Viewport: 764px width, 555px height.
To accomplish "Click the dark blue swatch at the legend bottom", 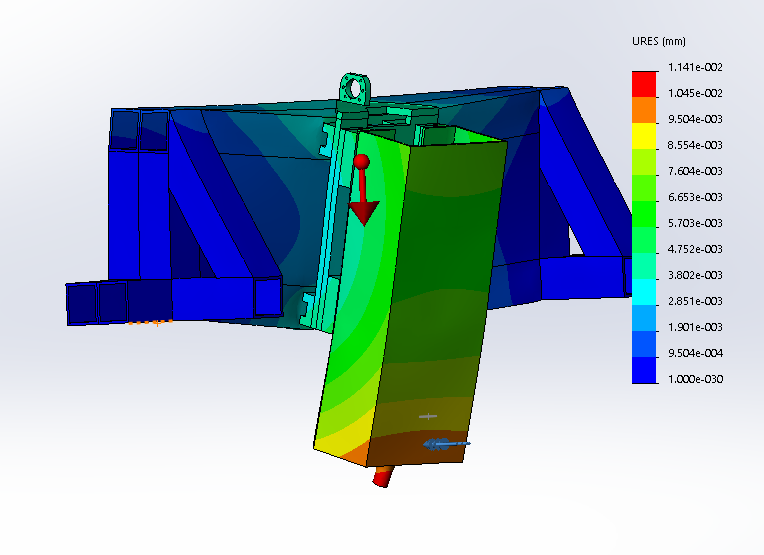I will (645, 372).
